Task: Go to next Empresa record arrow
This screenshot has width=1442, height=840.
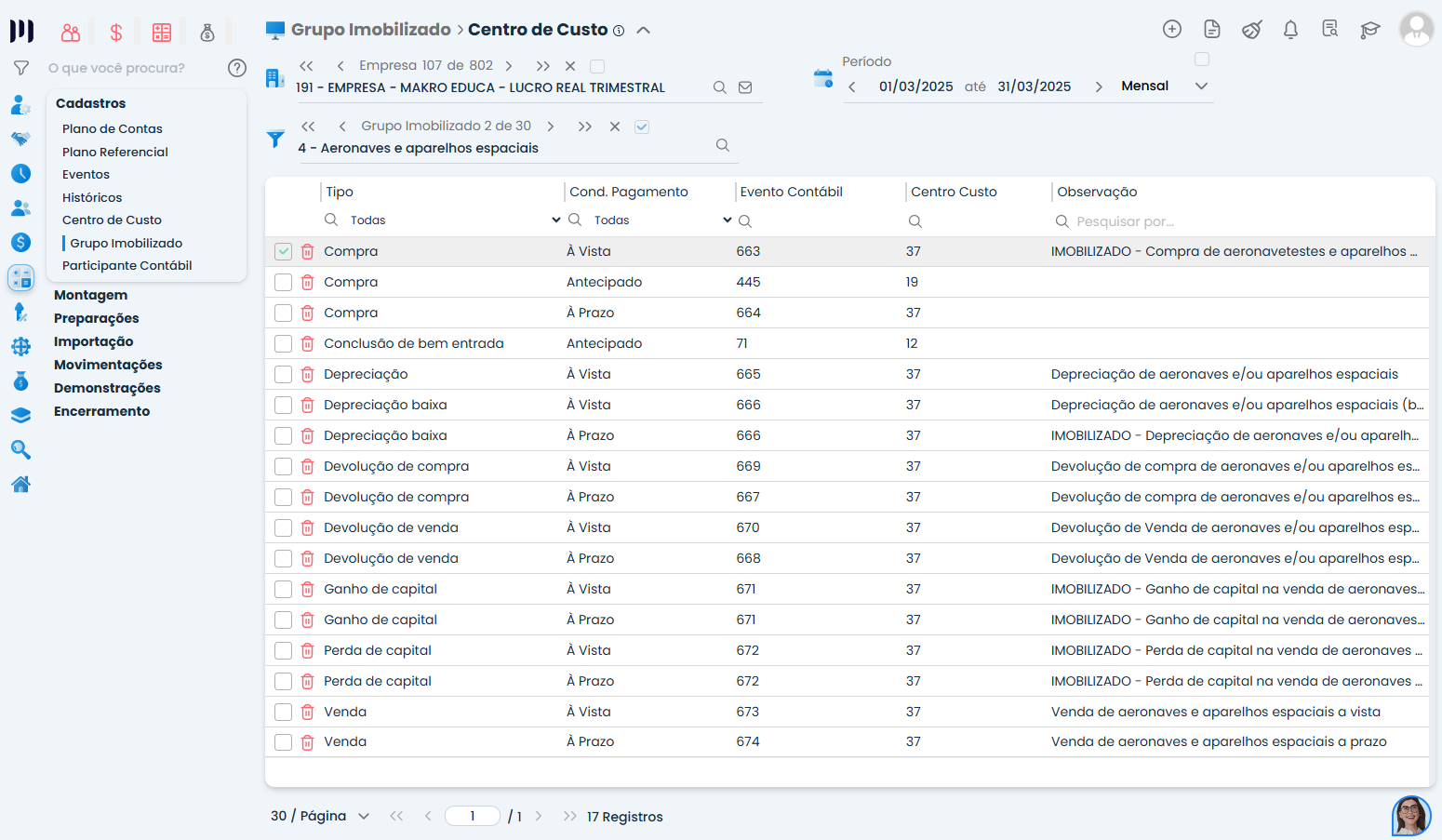Action: point(509,66)
